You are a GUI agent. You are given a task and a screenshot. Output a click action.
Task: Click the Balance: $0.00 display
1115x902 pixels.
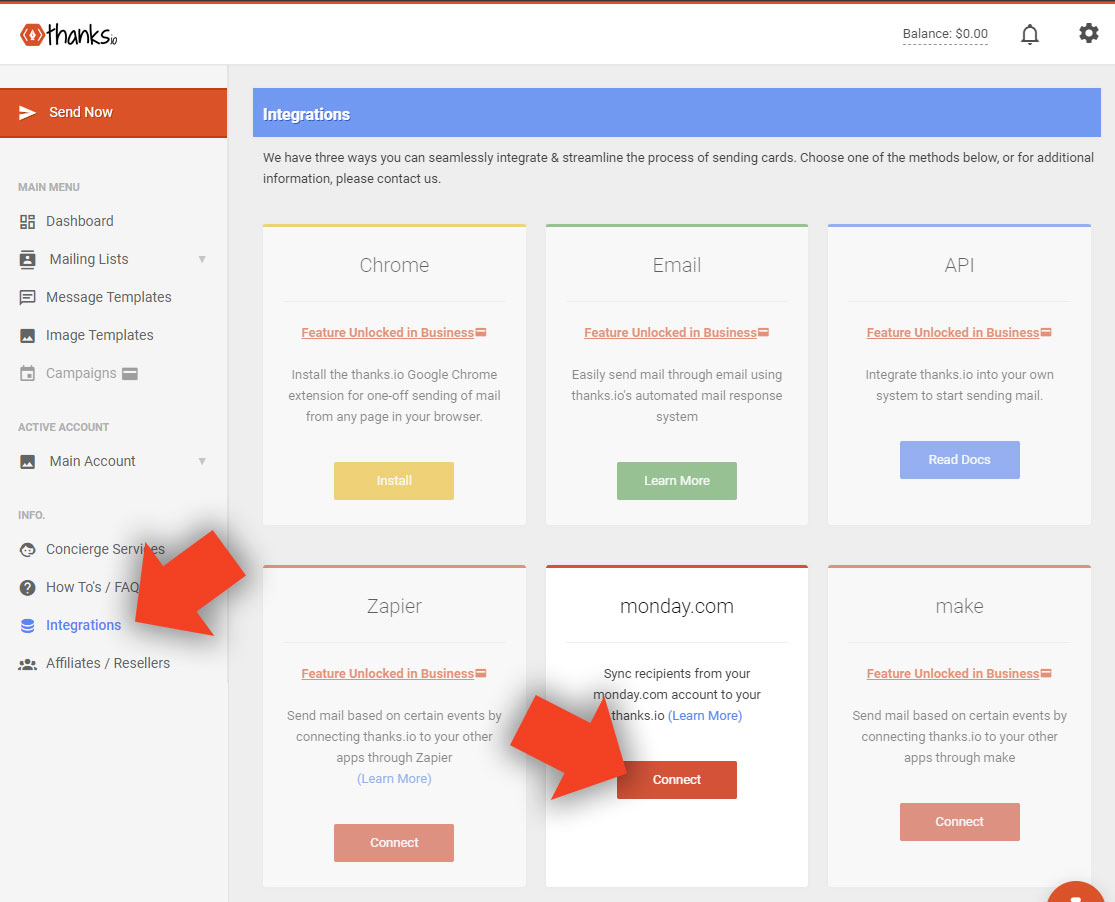pyautogui.click(x=944, y=34)
